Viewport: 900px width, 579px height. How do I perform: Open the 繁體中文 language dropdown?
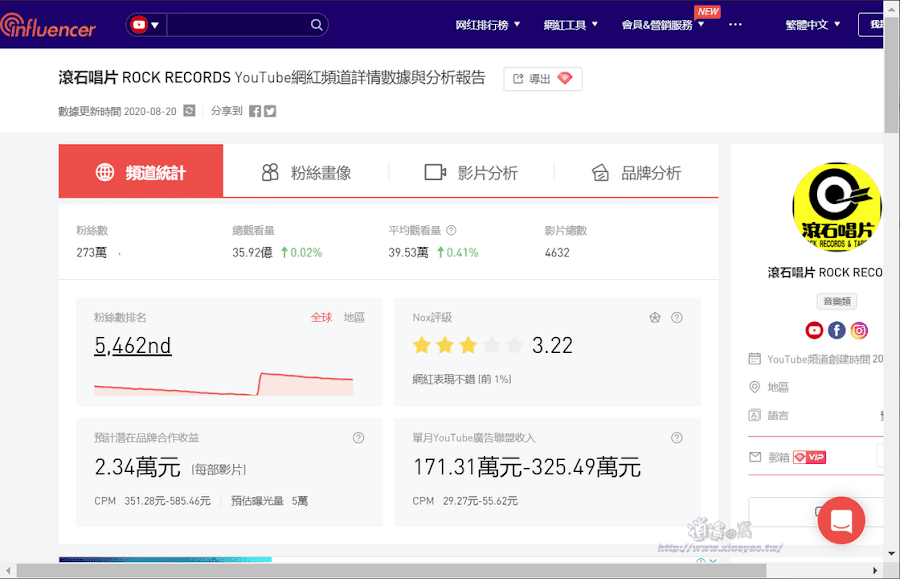[x=813, y=25]
